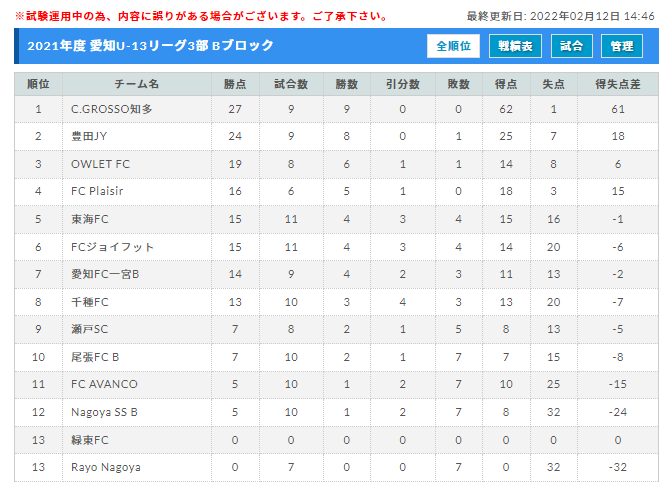
Task: Open the 試合 tab
Action: pos(572,46)
